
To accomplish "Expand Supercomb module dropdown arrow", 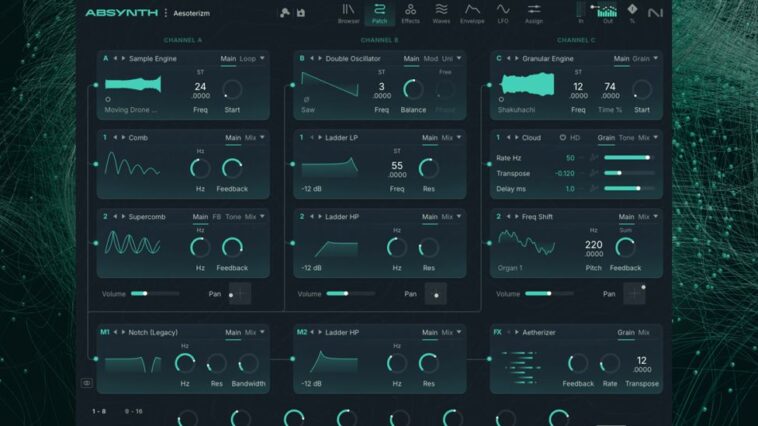I will 262,217.
